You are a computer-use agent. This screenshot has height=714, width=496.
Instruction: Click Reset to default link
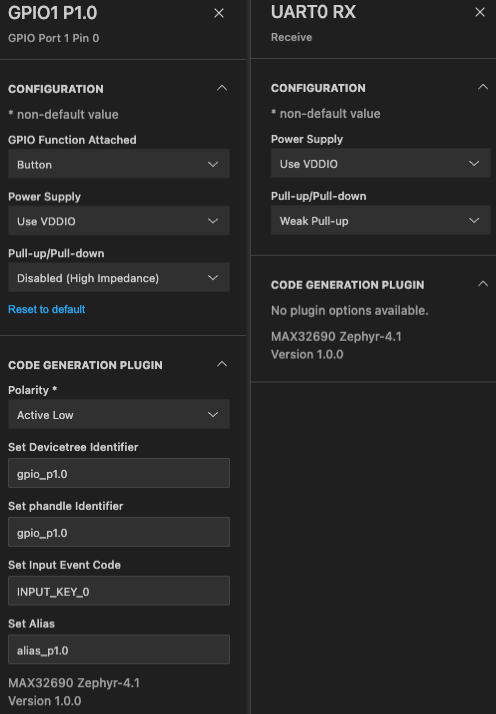[46, 309]
